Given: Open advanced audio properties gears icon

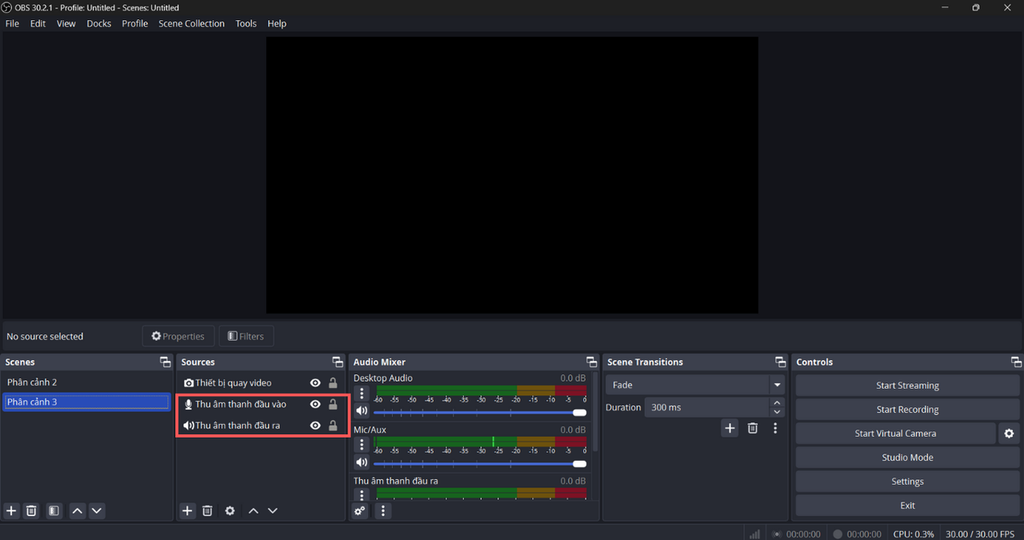Looking at the screenshot, I should coord(360,511).
